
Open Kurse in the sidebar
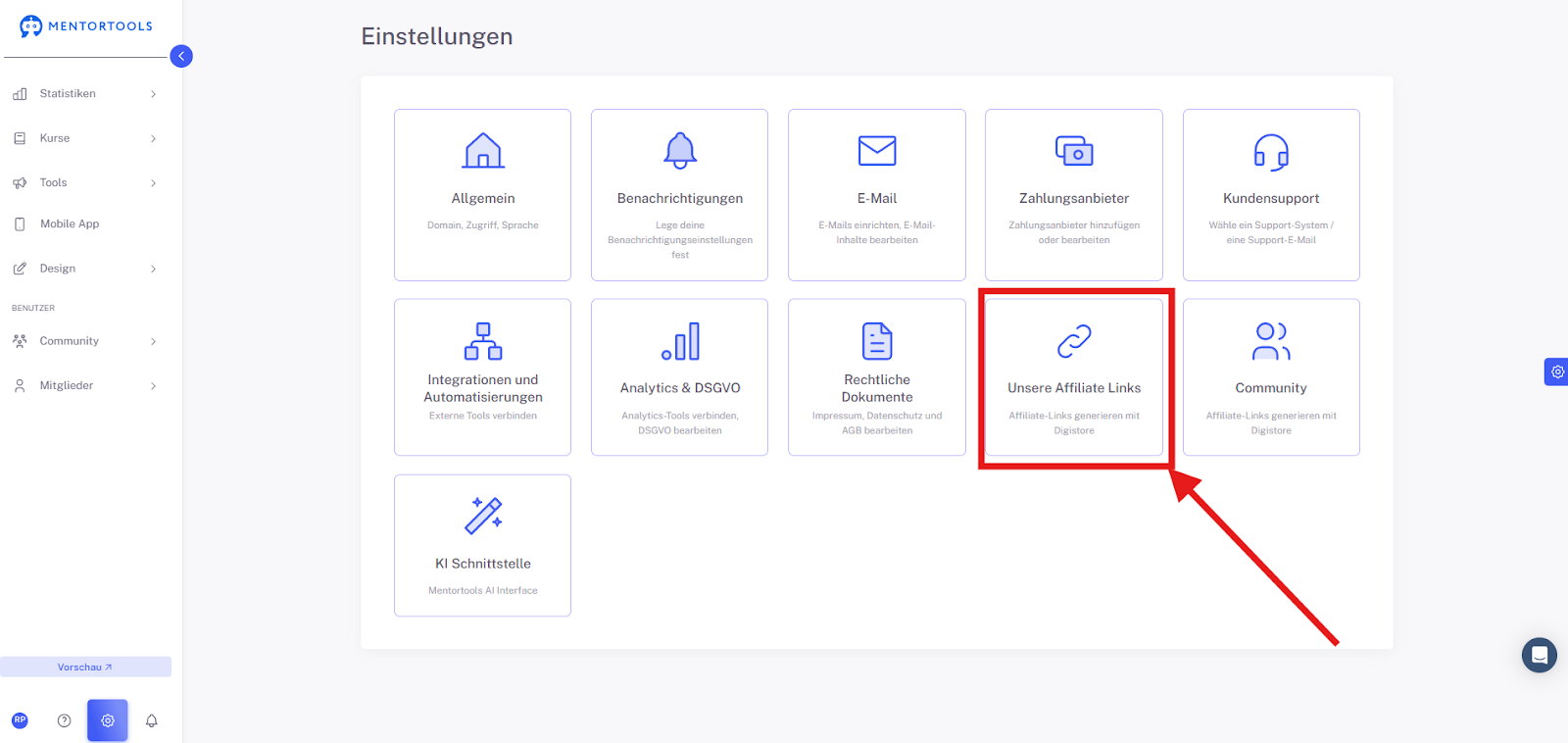tap(55, 138)
